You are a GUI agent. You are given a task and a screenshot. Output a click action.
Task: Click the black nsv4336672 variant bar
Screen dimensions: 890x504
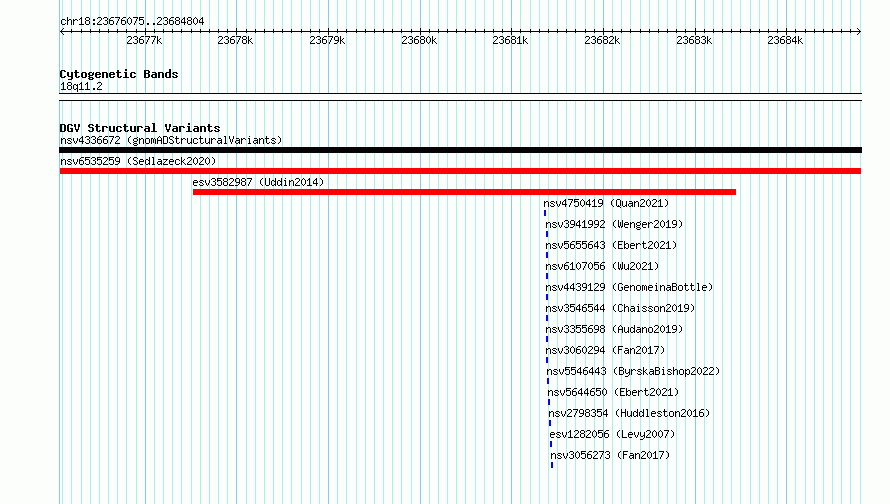tap(460, 150)
